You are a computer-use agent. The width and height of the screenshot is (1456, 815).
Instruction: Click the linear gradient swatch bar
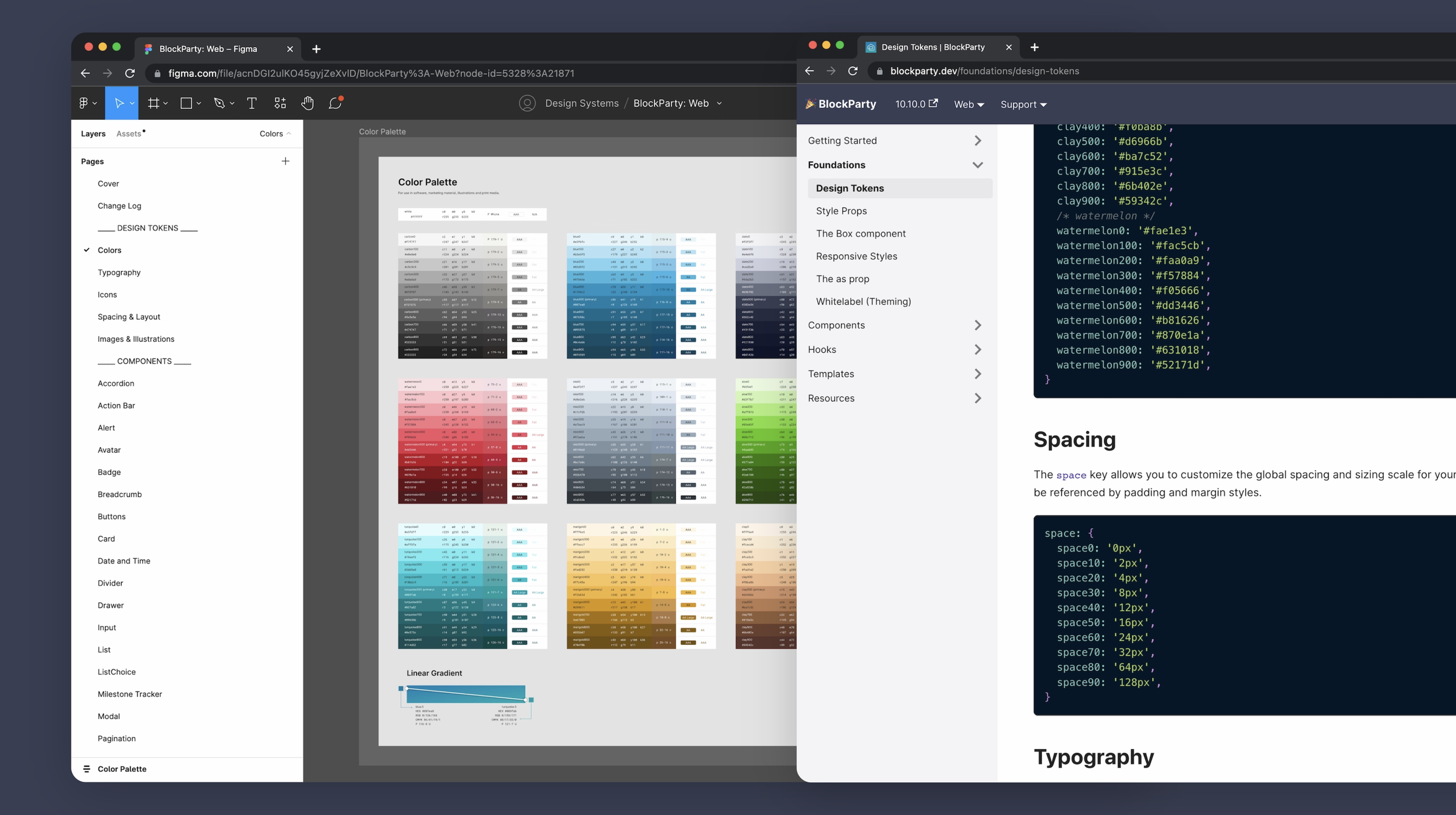[x=466, y=693]
